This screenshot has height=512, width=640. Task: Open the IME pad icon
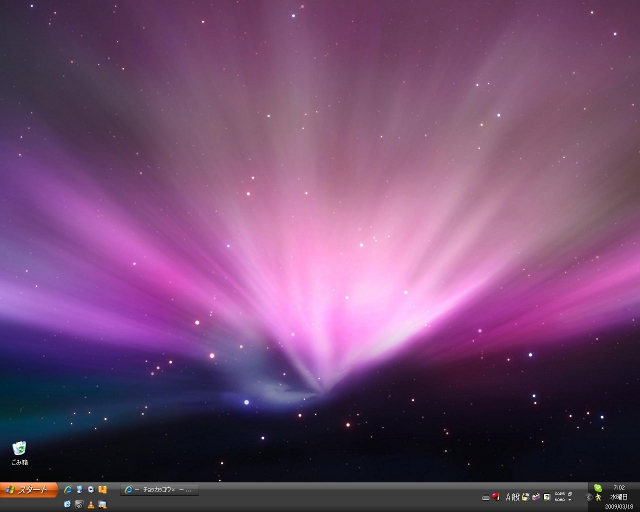point(526,497)
